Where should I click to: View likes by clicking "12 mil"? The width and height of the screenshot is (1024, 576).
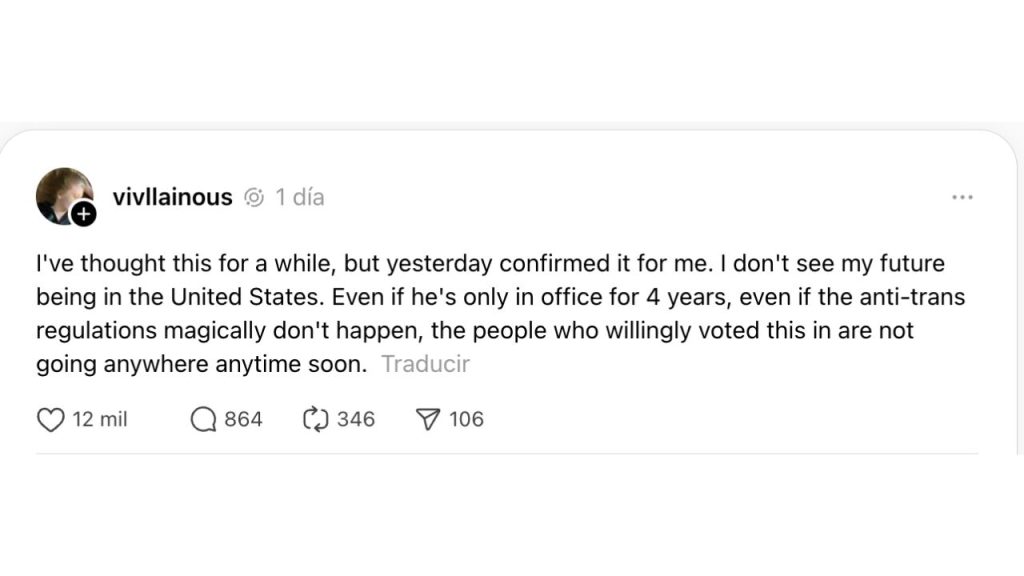click(100, 419)
